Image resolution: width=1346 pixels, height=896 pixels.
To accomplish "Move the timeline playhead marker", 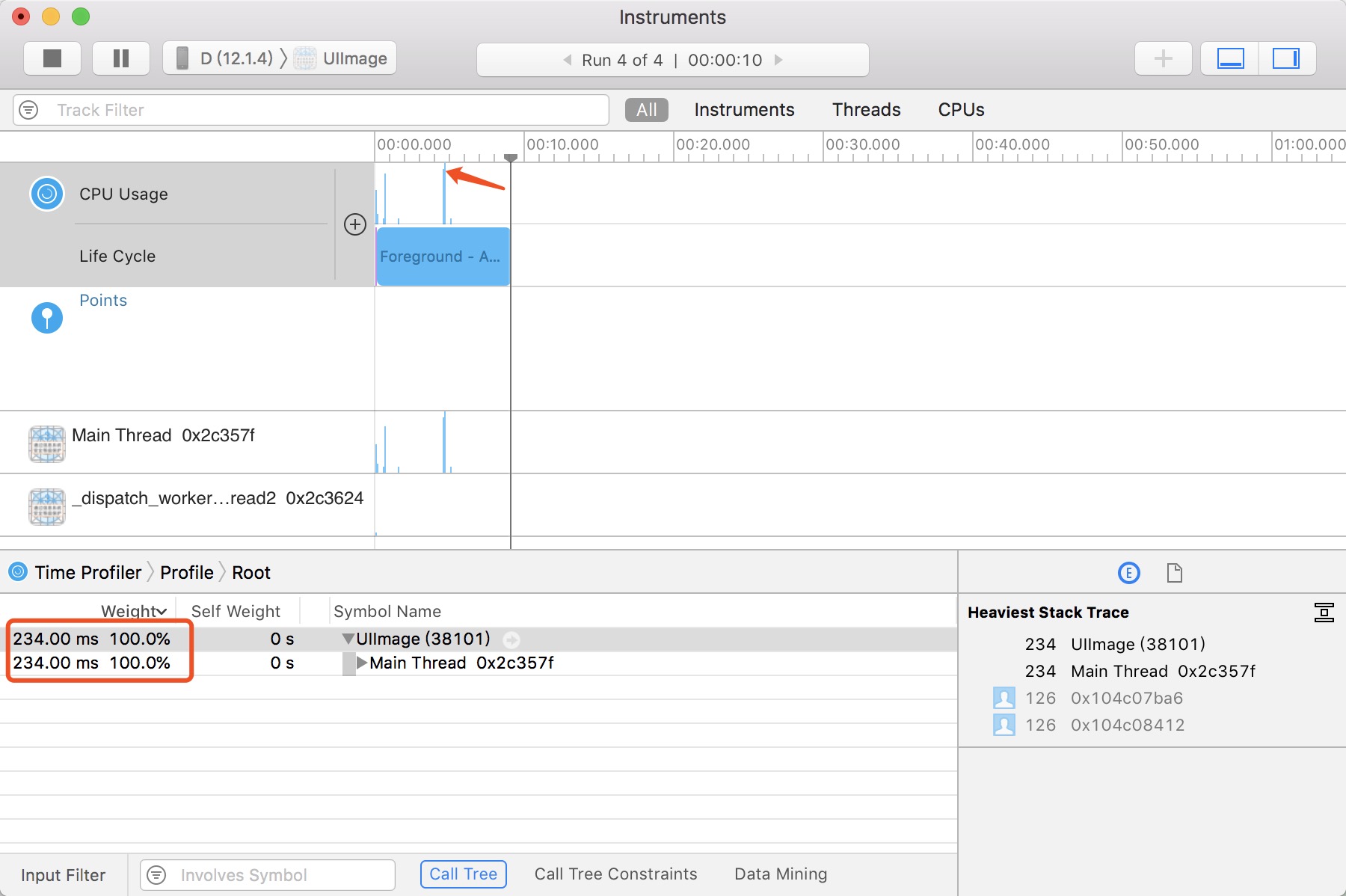I will tap(511, 158).
